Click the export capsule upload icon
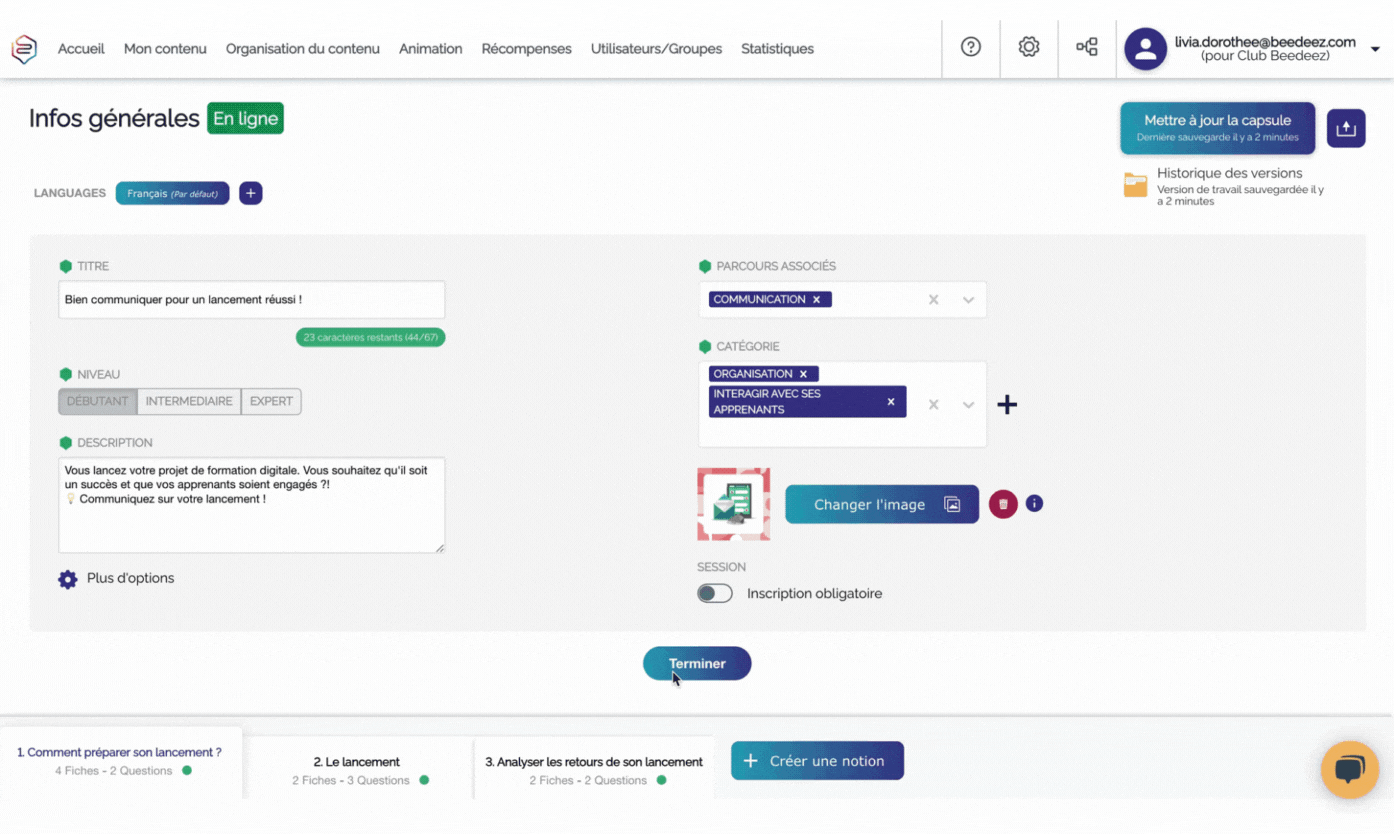 click(x=1345, y=128)
